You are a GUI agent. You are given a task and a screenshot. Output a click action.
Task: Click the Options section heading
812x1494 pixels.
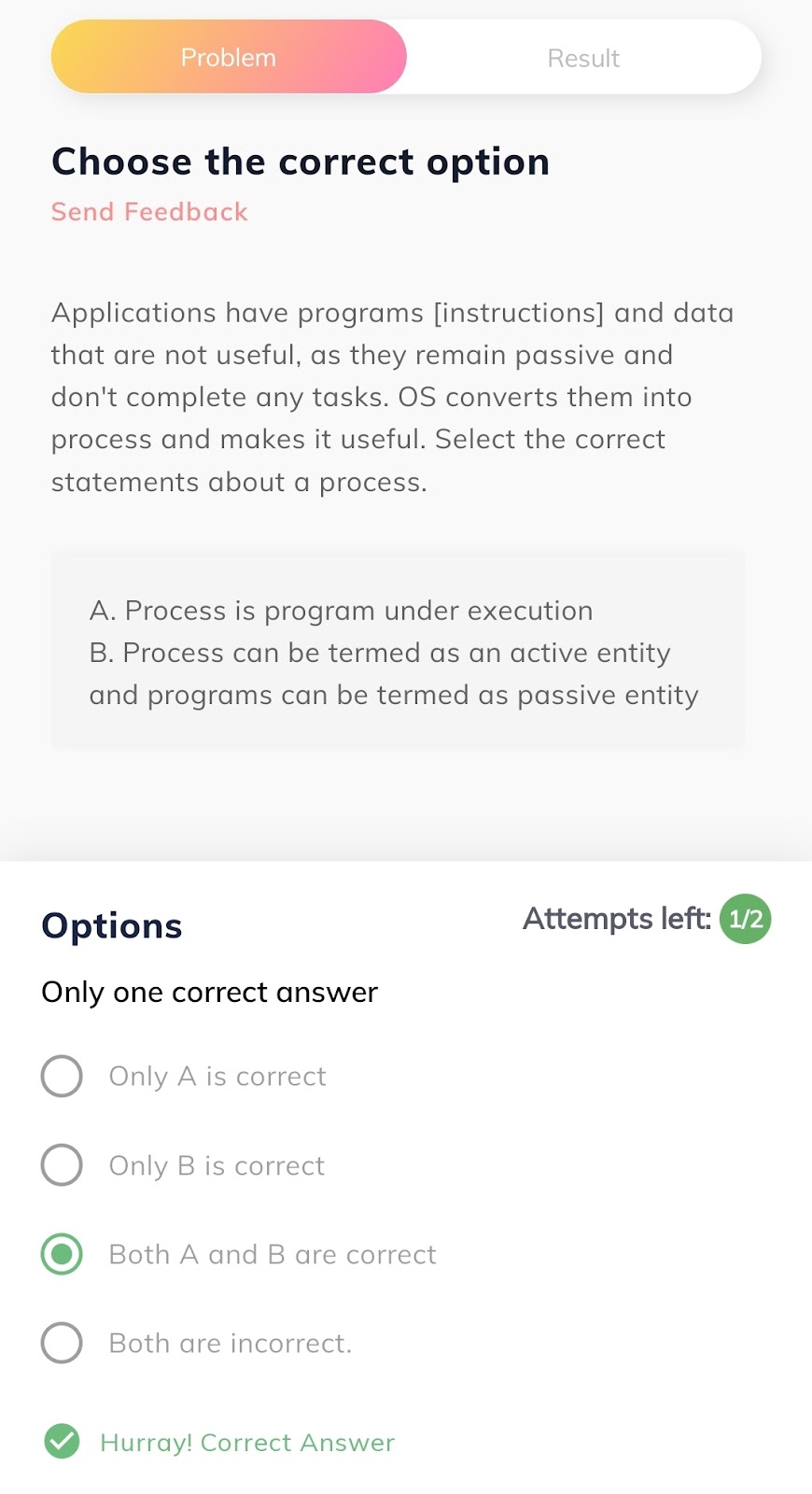(112, 926)
